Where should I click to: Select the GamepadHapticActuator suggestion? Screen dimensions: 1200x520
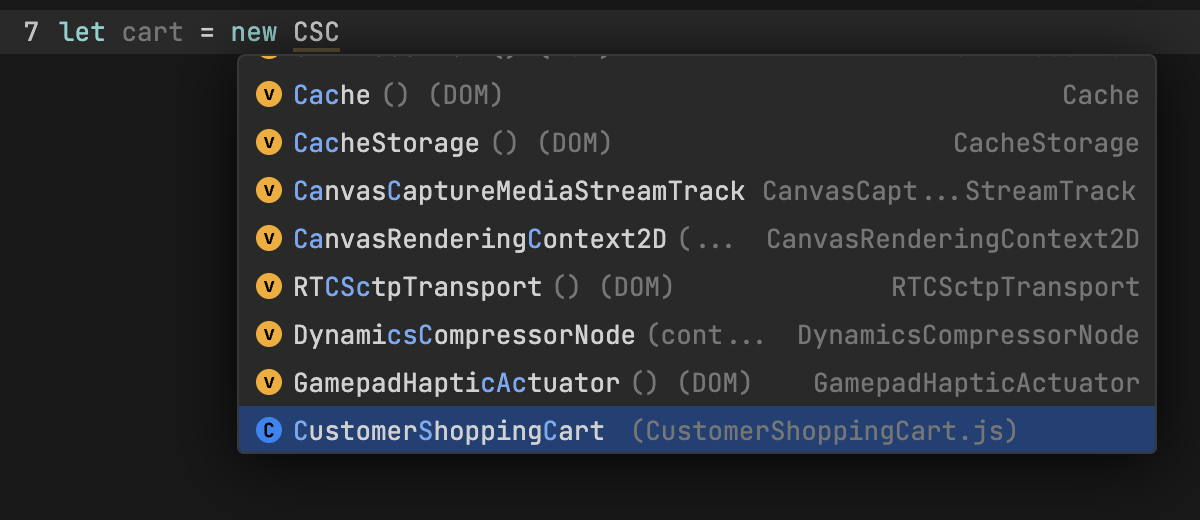coord(456,383)
